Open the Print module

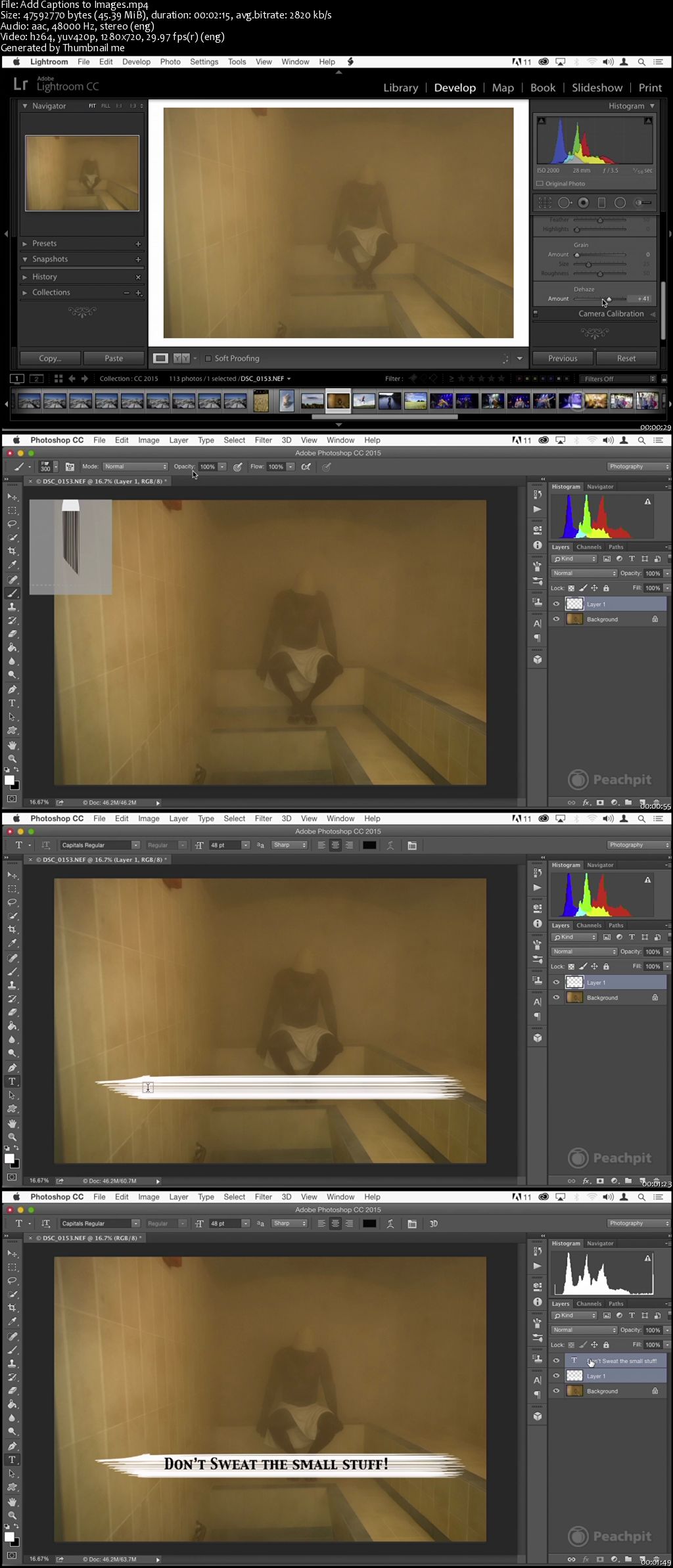coord(650,88)
